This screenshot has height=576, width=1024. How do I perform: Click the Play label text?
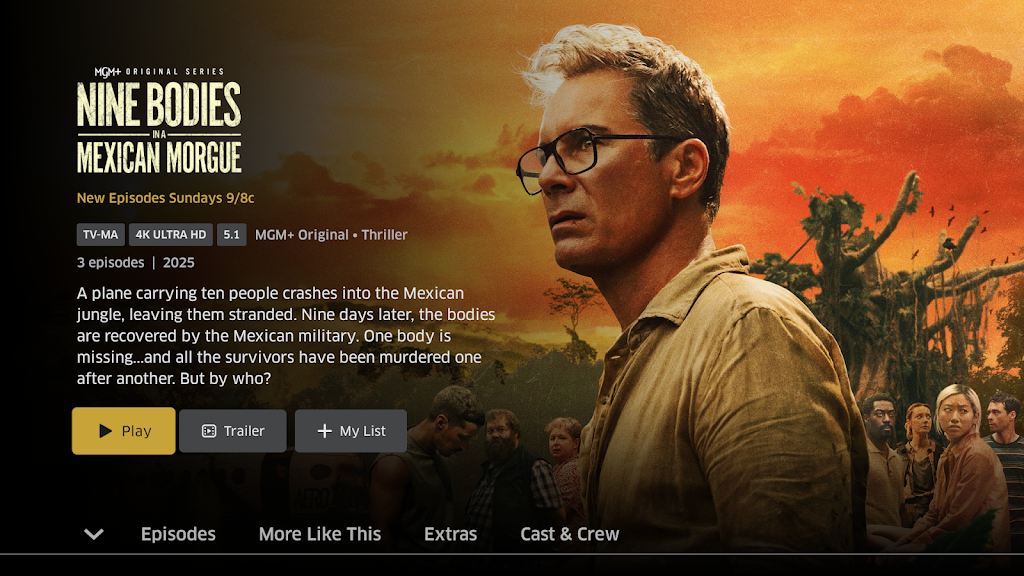[x=136, y=431]
